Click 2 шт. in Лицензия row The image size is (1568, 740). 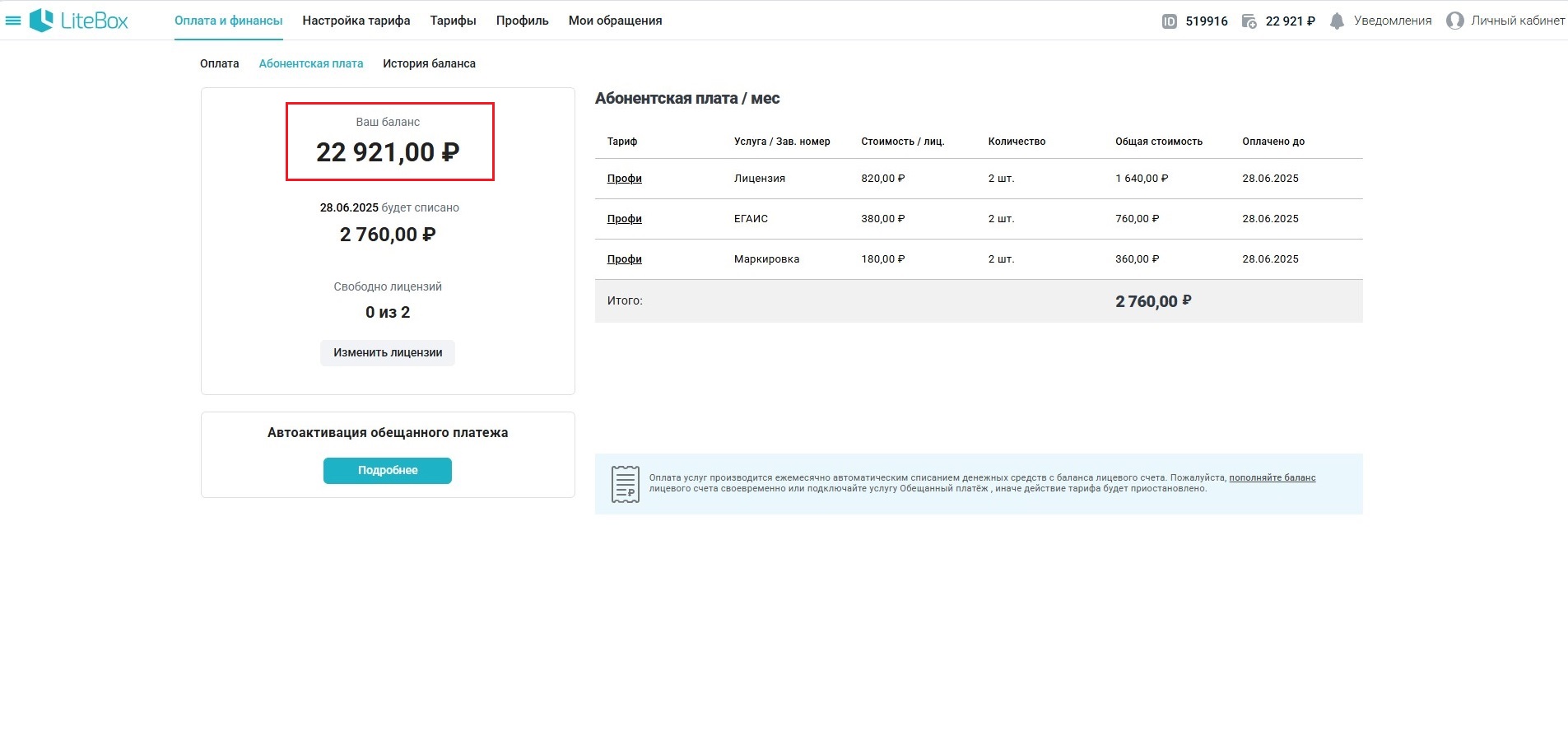click(x=1001, y=179)
